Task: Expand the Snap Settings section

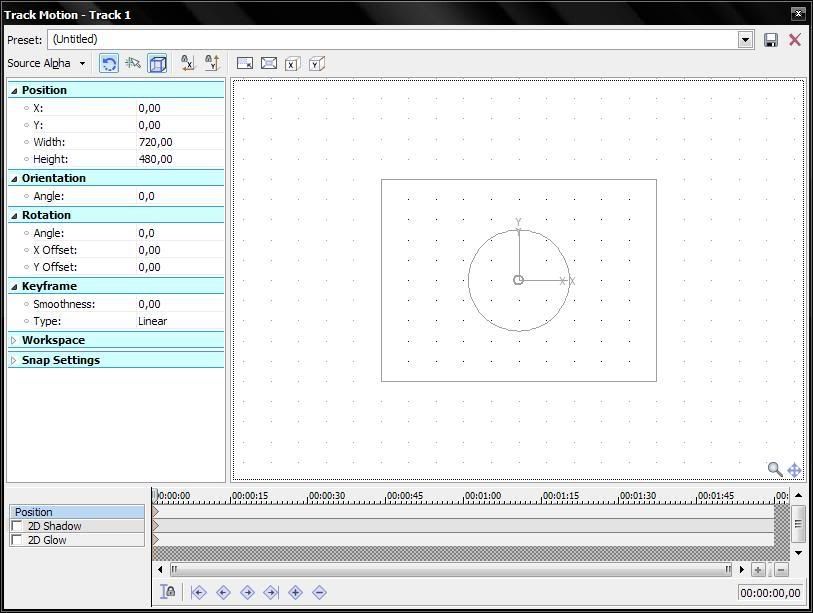Action: (14, 360)
